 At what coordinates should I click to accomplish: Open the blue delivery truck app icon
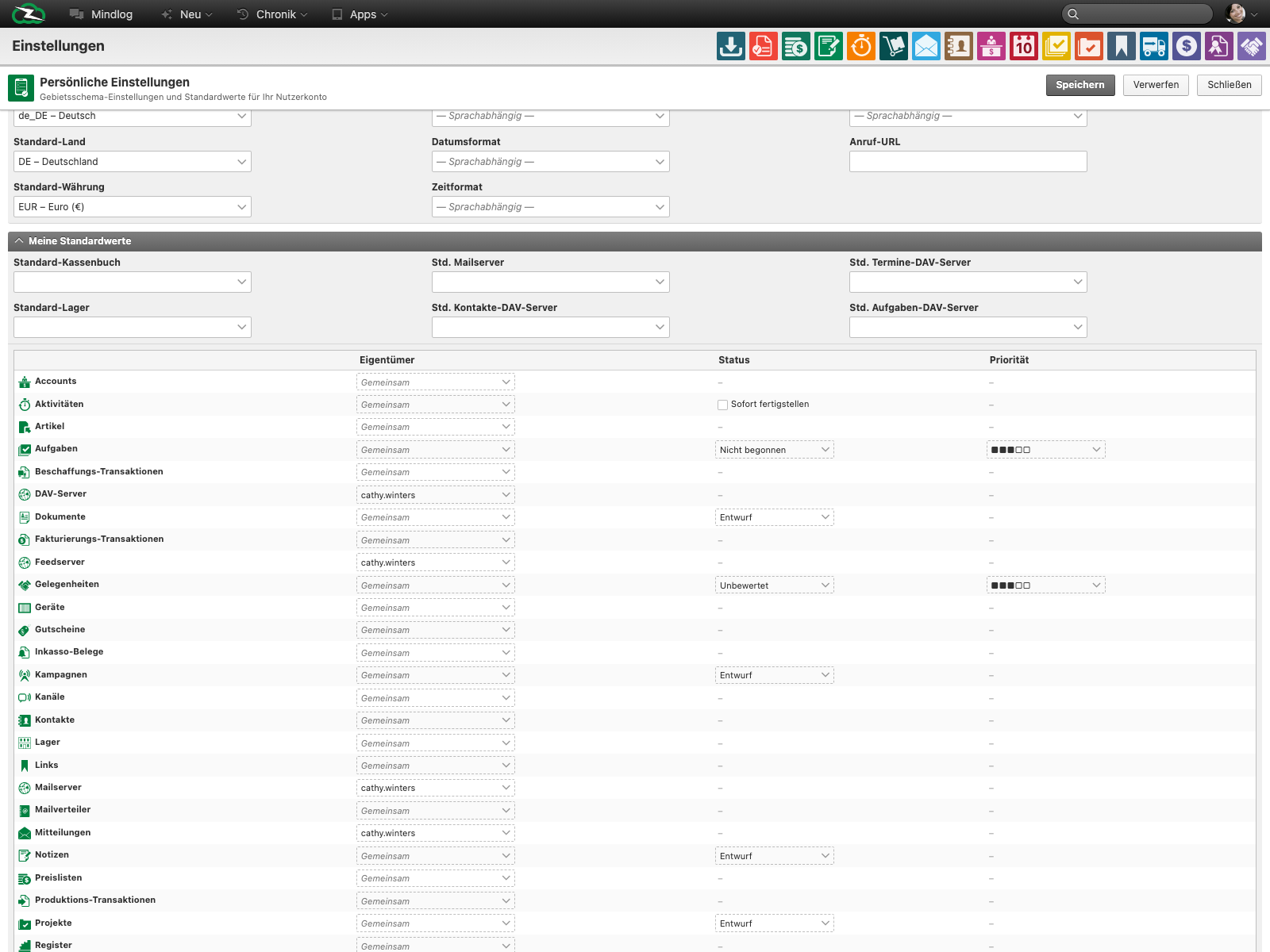[1154, 46]
